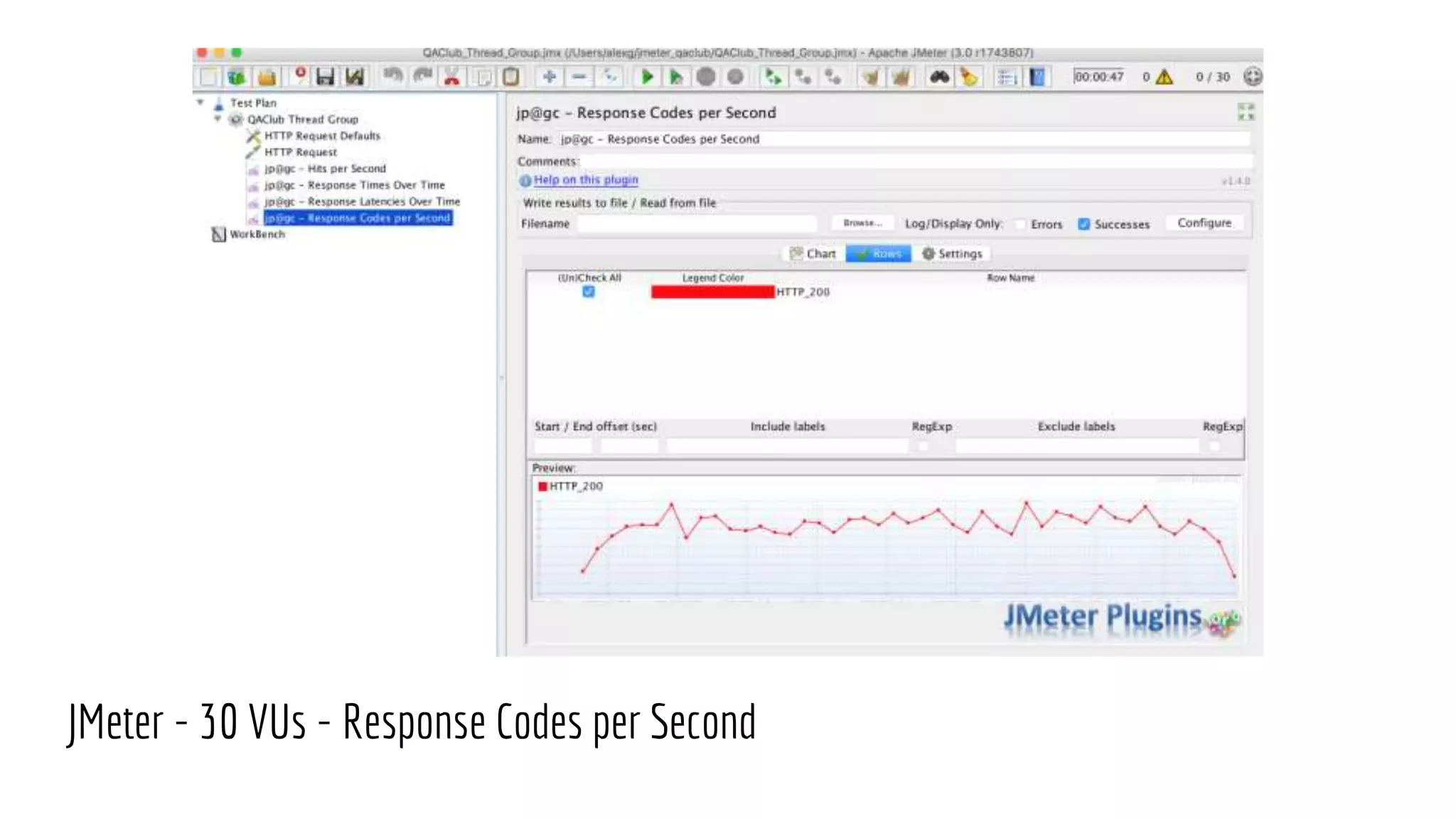Select HTTP Request Defaults tree item
The height and width of the screenshot is (819, 1456).
click(322, 136)
